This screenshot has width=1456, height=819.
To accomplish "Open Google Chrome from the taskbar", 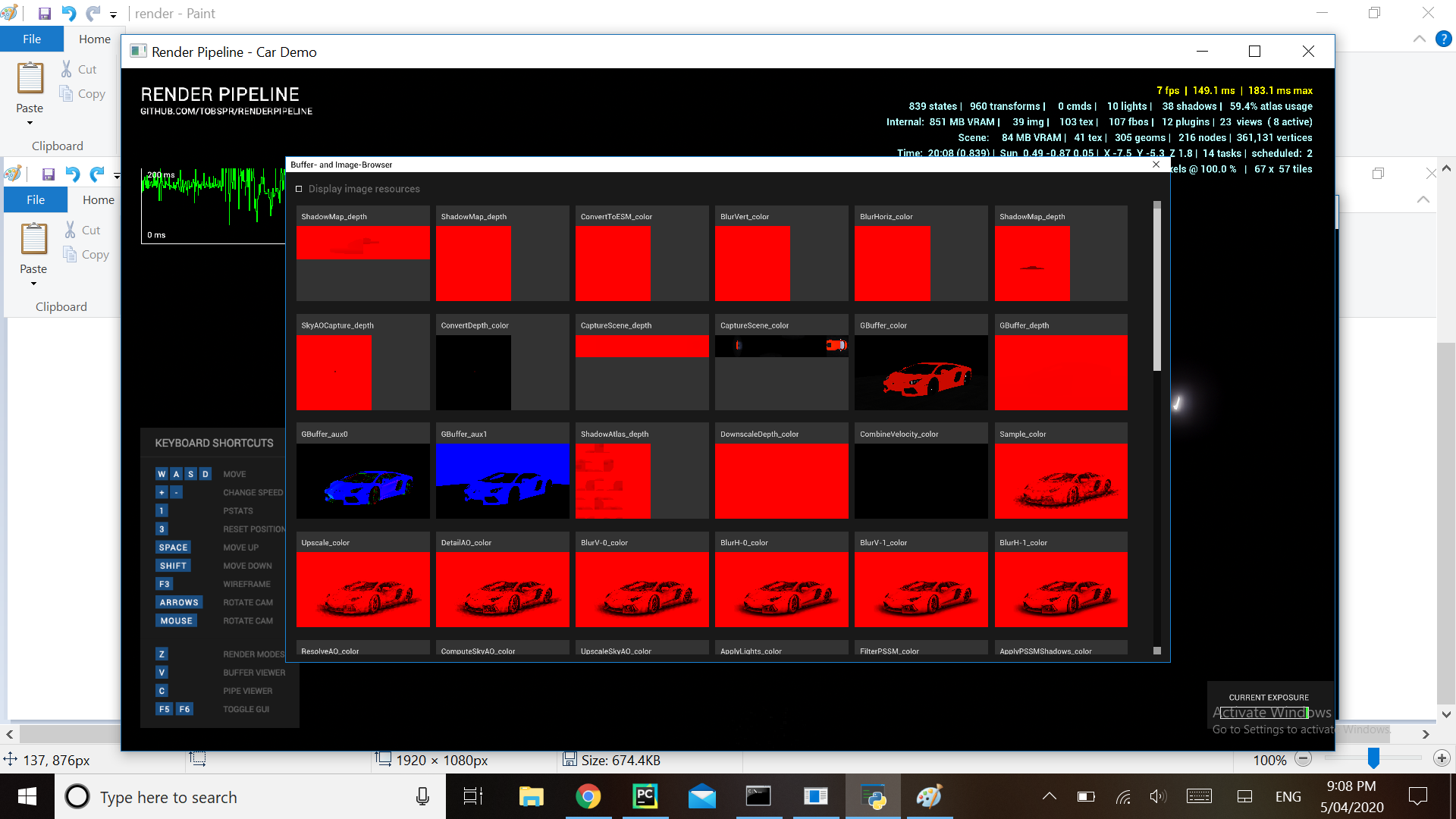I will tap(588, 796).
